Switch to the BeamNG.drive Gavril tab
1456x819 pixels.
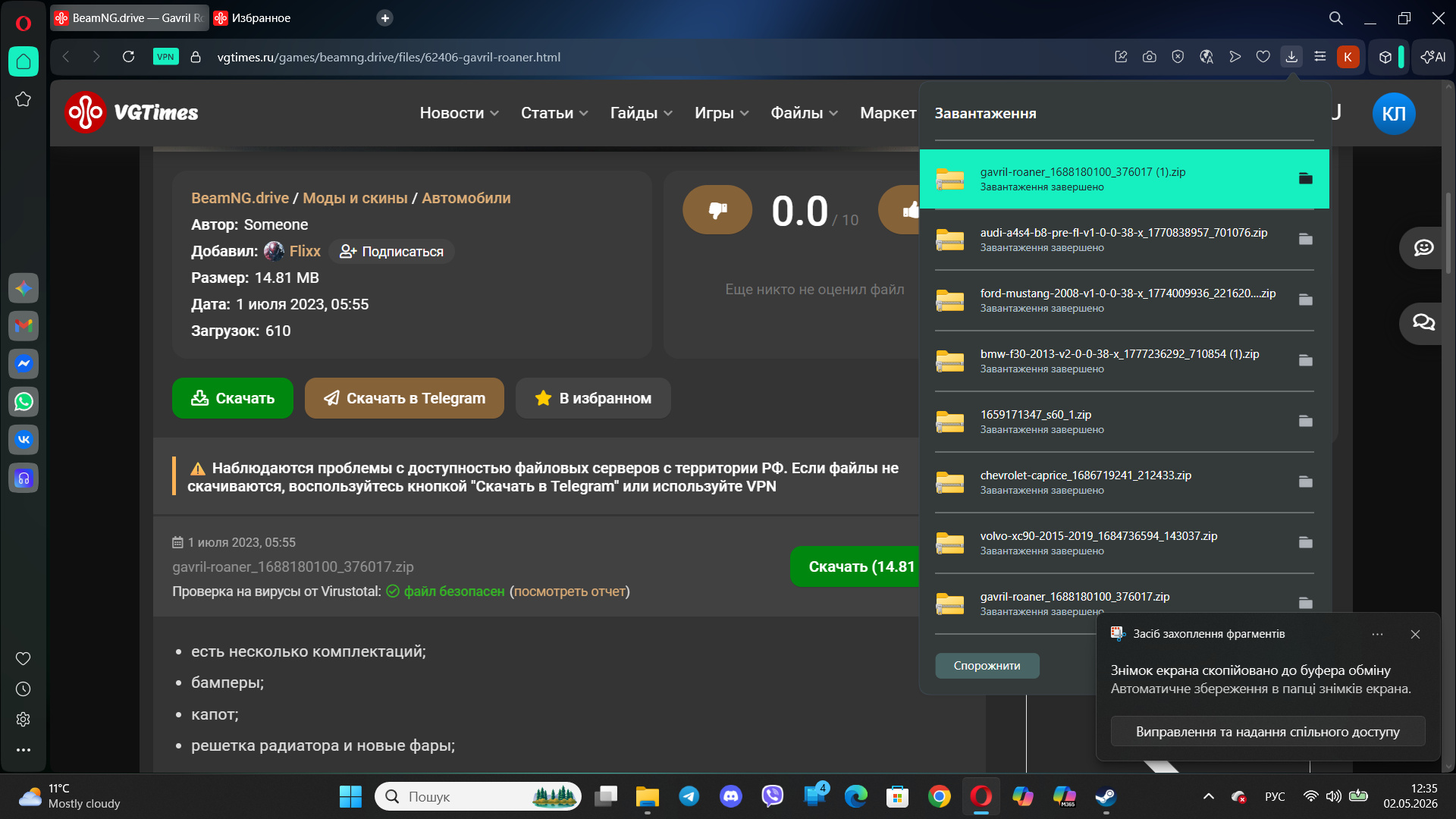tap(129, 18)
